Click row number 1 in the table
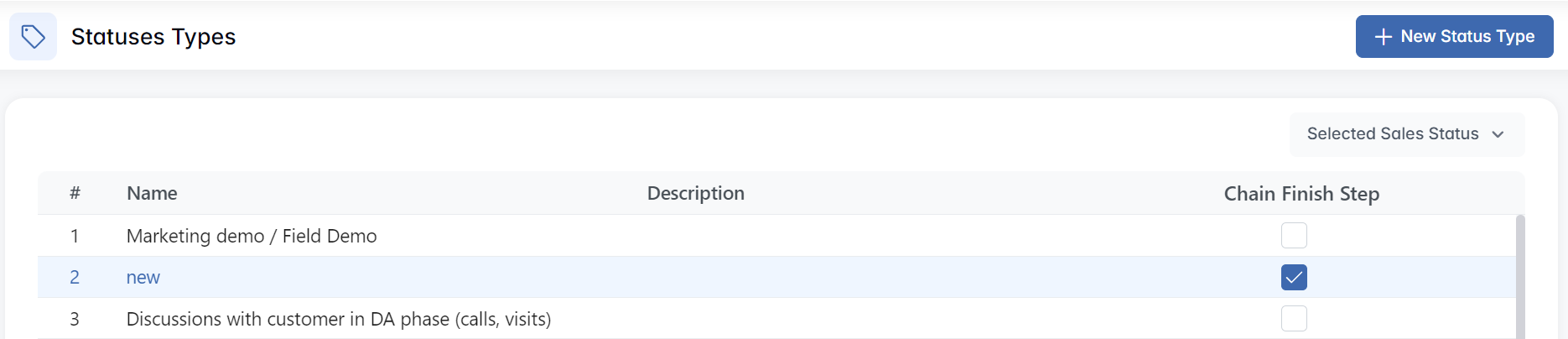Screen dimensions: 1568x339 (x=75, y=237)
